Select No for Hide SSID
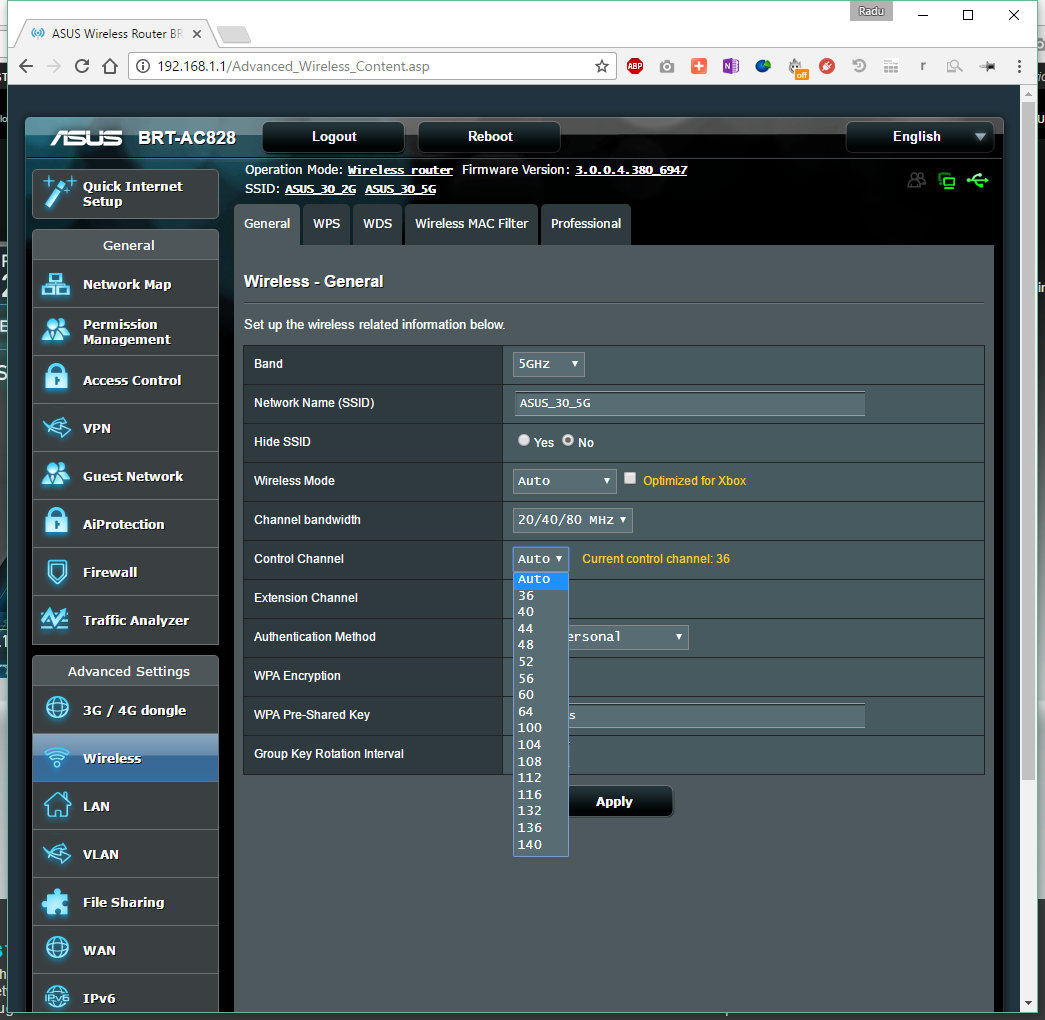This screenshot has height=1020, width=1045. click(x=568, y=441)
